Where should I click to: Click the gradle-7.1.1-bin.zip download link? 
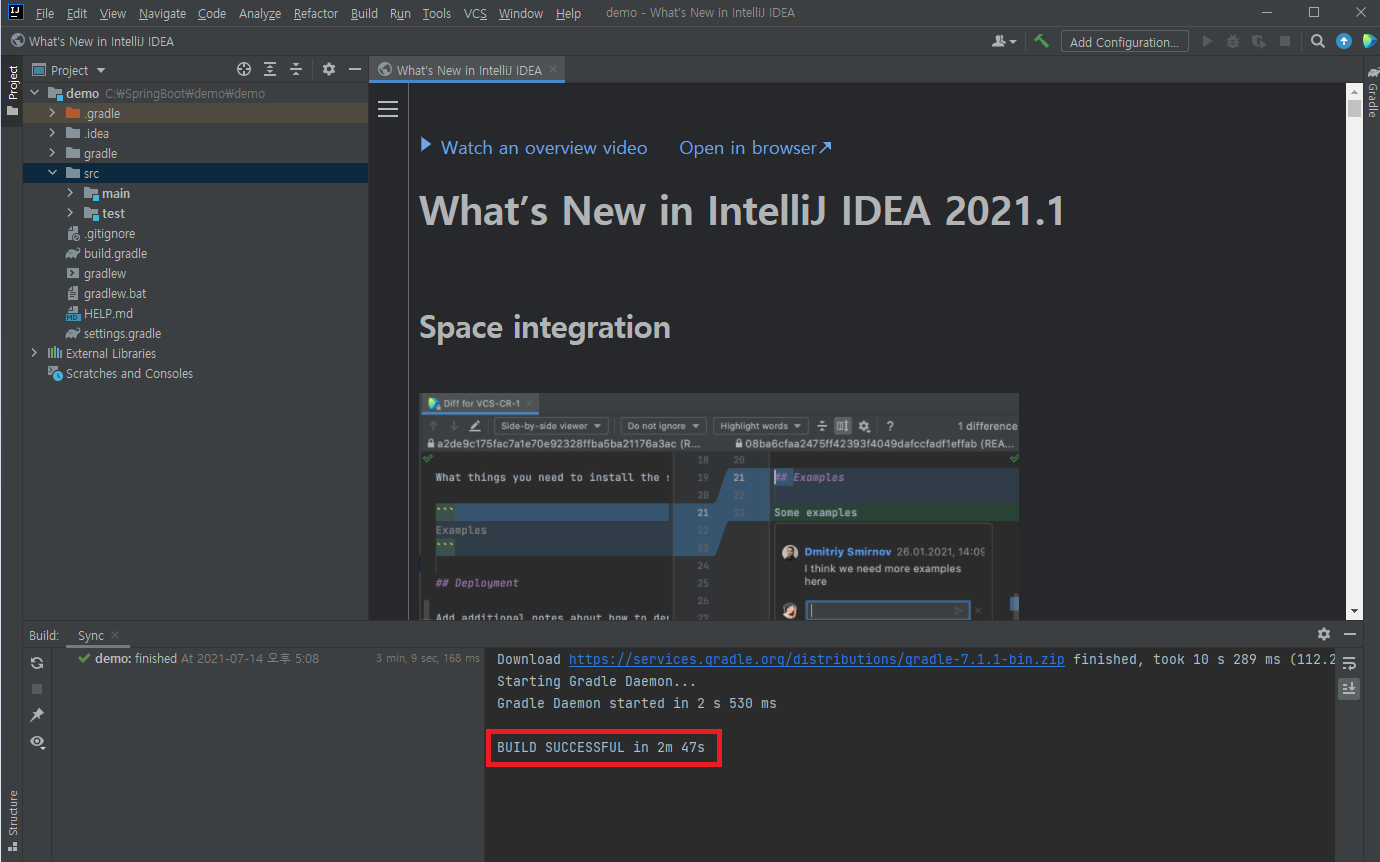(816, 659)
